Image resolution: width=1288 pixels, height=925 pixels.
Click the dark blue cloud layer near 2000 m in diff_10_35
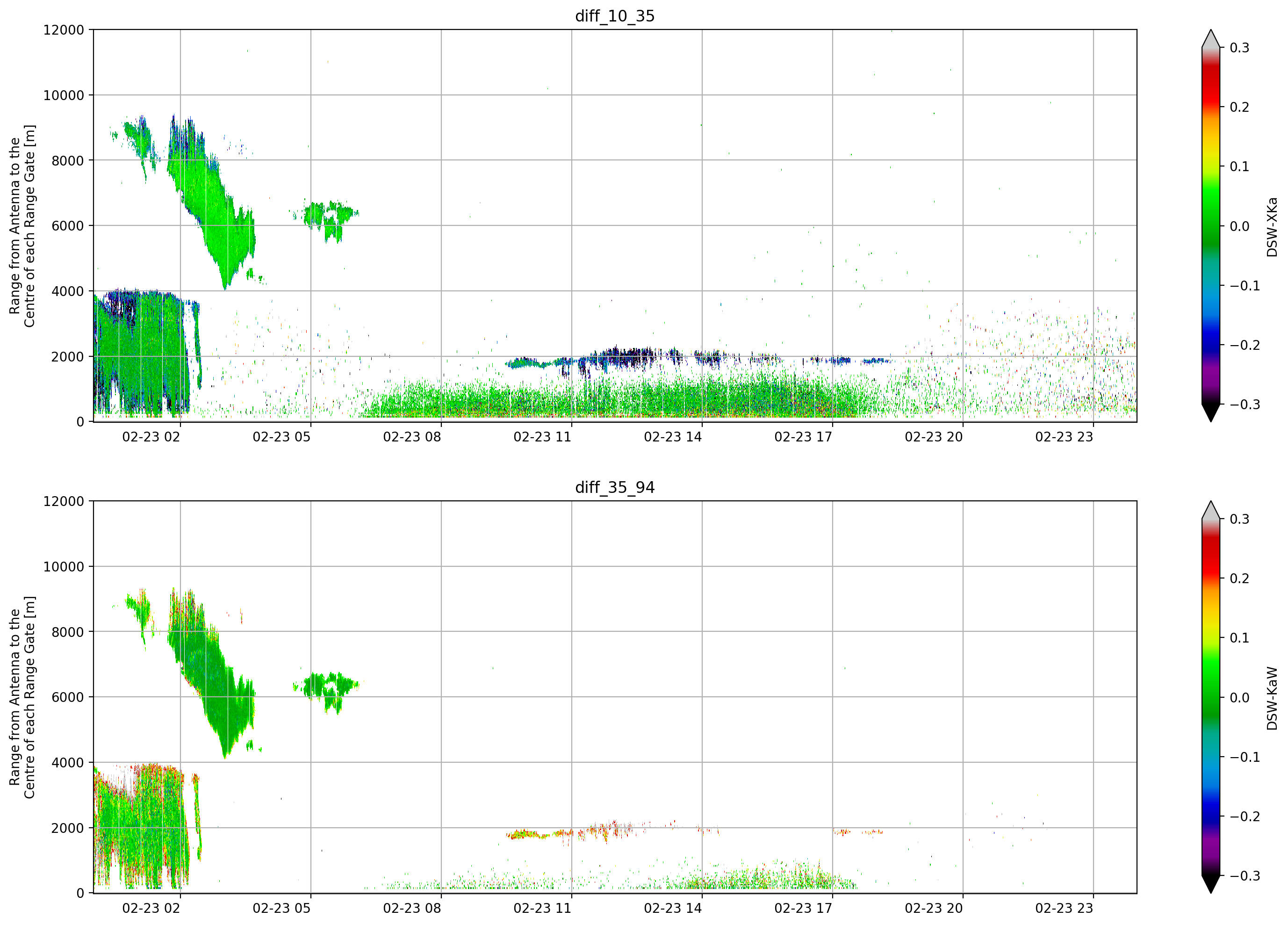point(625,358)
